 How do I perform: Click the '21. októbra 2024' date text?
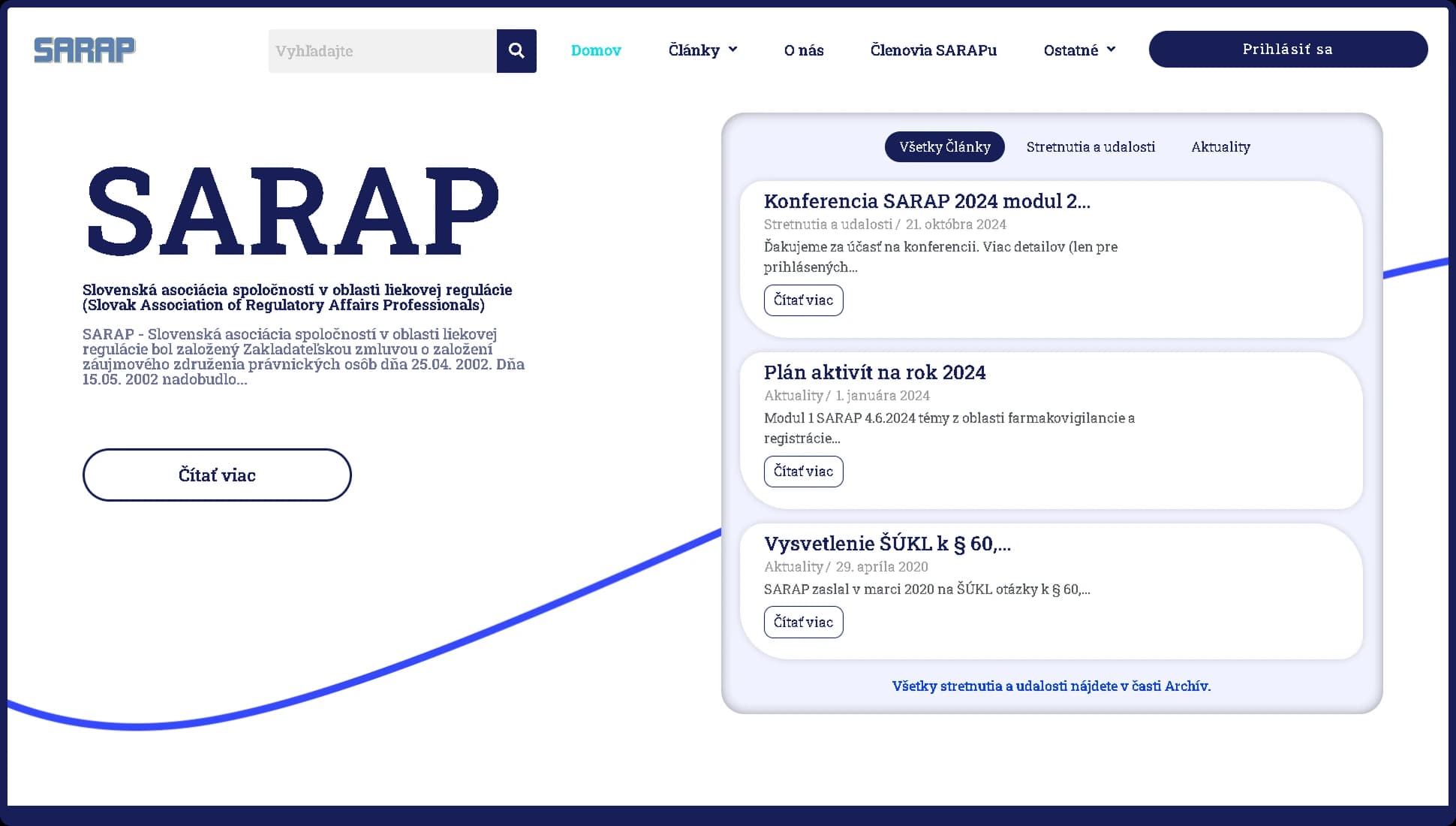coord(955,225)
